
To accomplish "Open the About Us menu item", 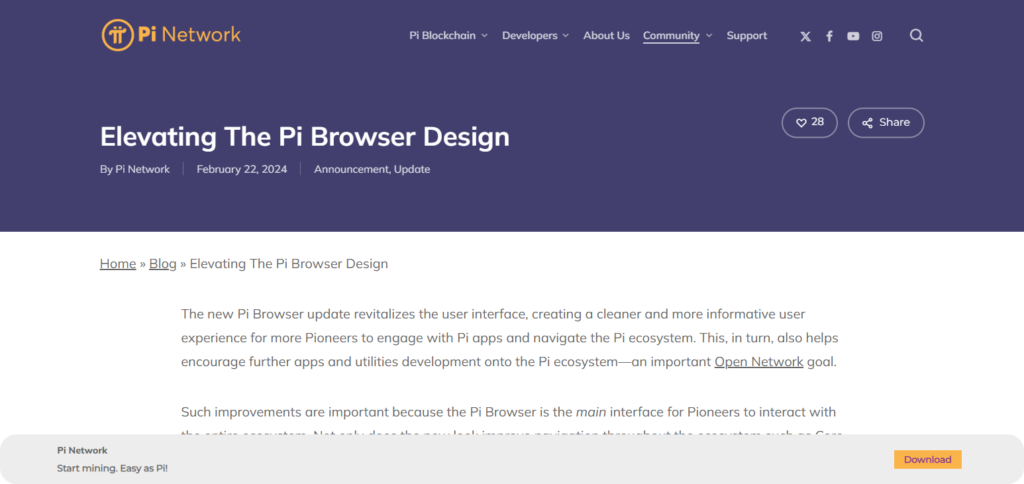I will pos(606,35).
